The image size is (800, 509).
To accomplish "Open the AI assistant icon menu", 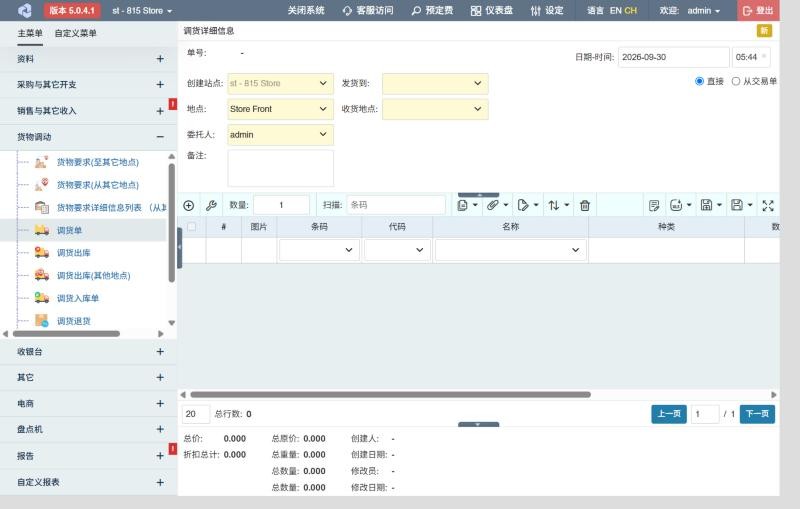I will 681,206.
